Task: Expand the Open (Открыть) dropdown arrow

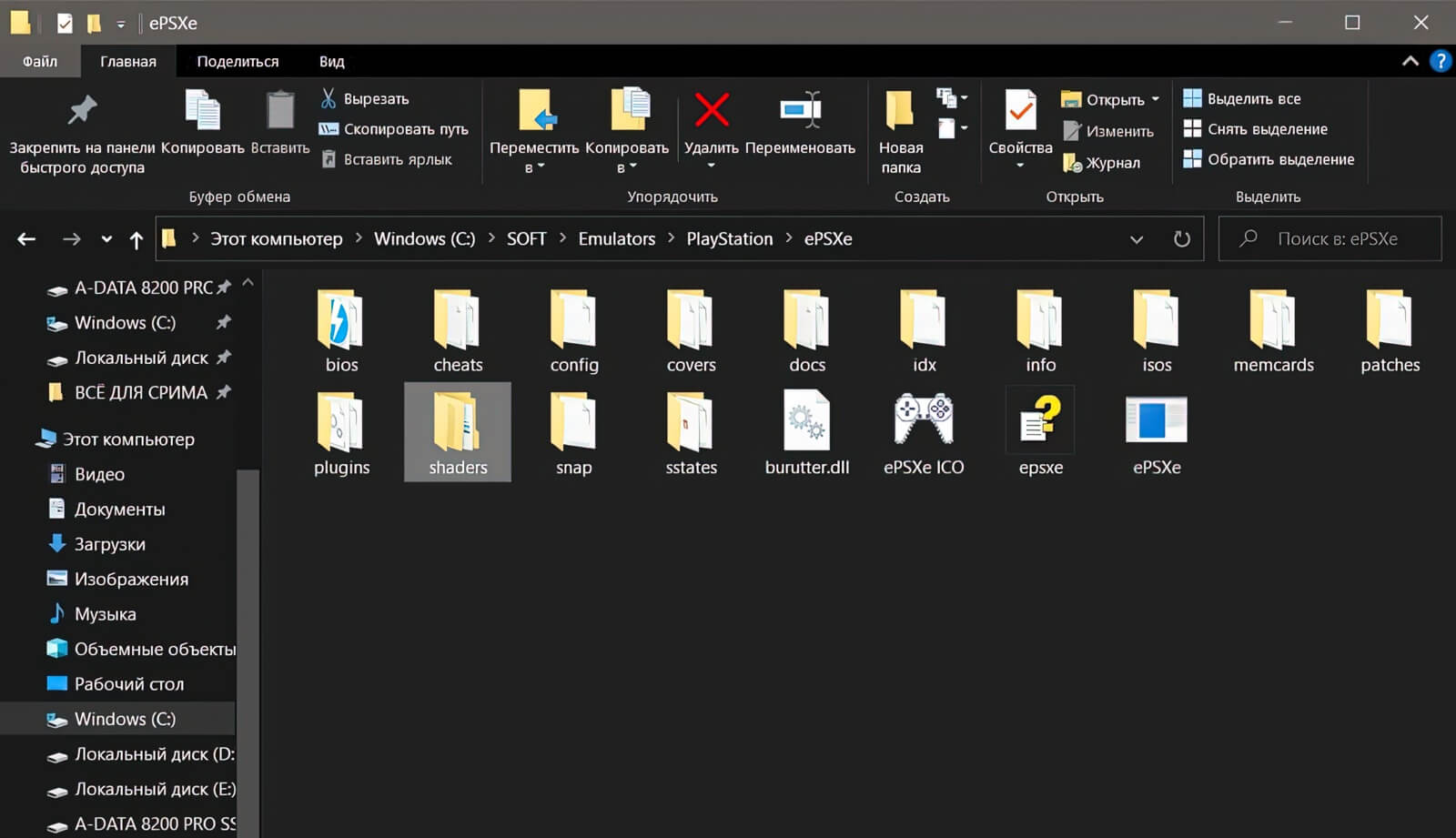Action: pyautogui.click(x=1156, y=99)
